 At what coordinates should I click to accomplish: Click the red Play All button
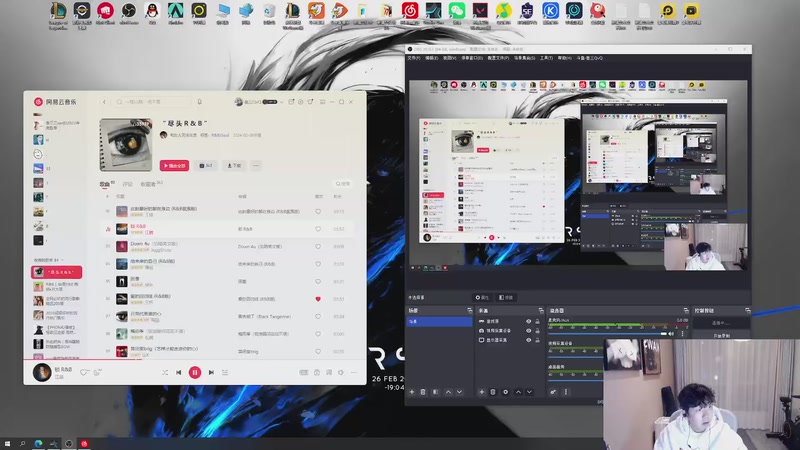click(x=174, y=165)
